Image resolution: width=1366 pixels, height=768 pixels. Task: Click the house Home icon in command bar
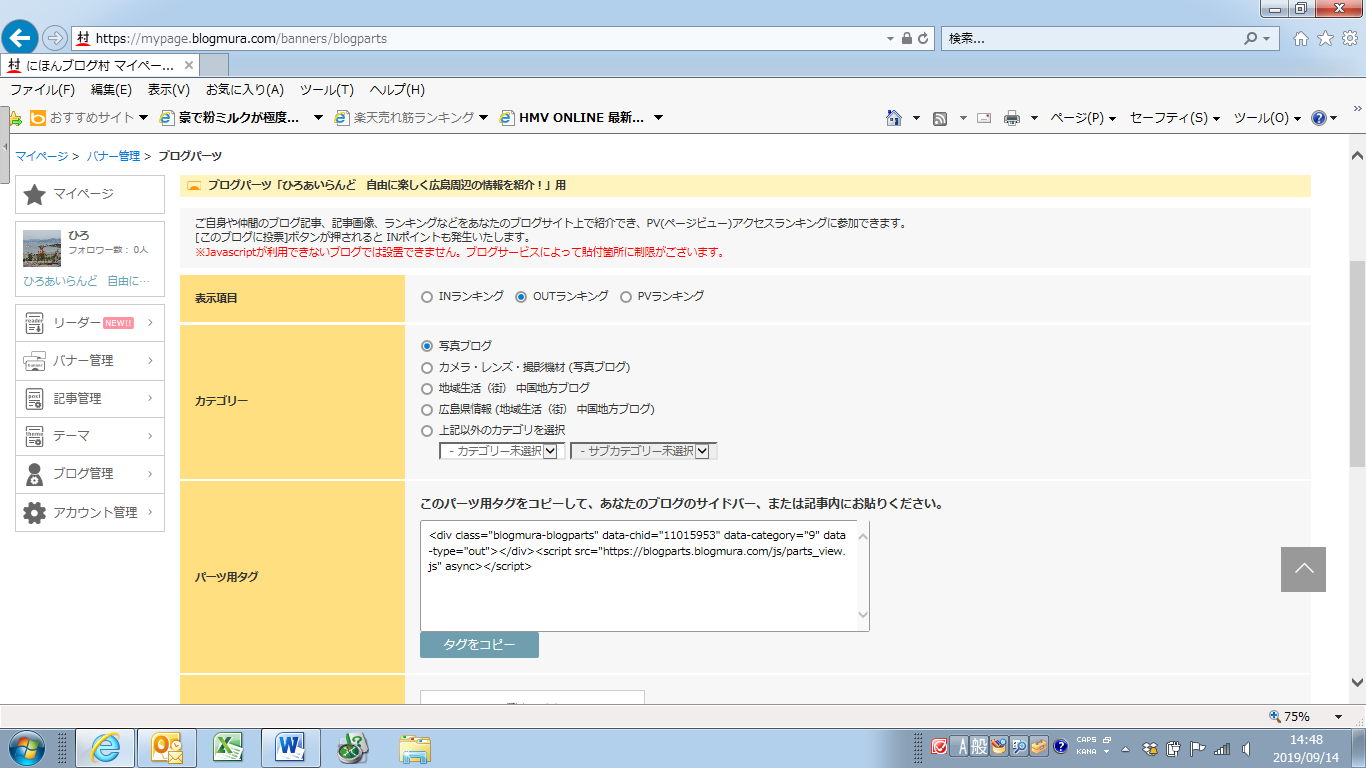point(894,117)
